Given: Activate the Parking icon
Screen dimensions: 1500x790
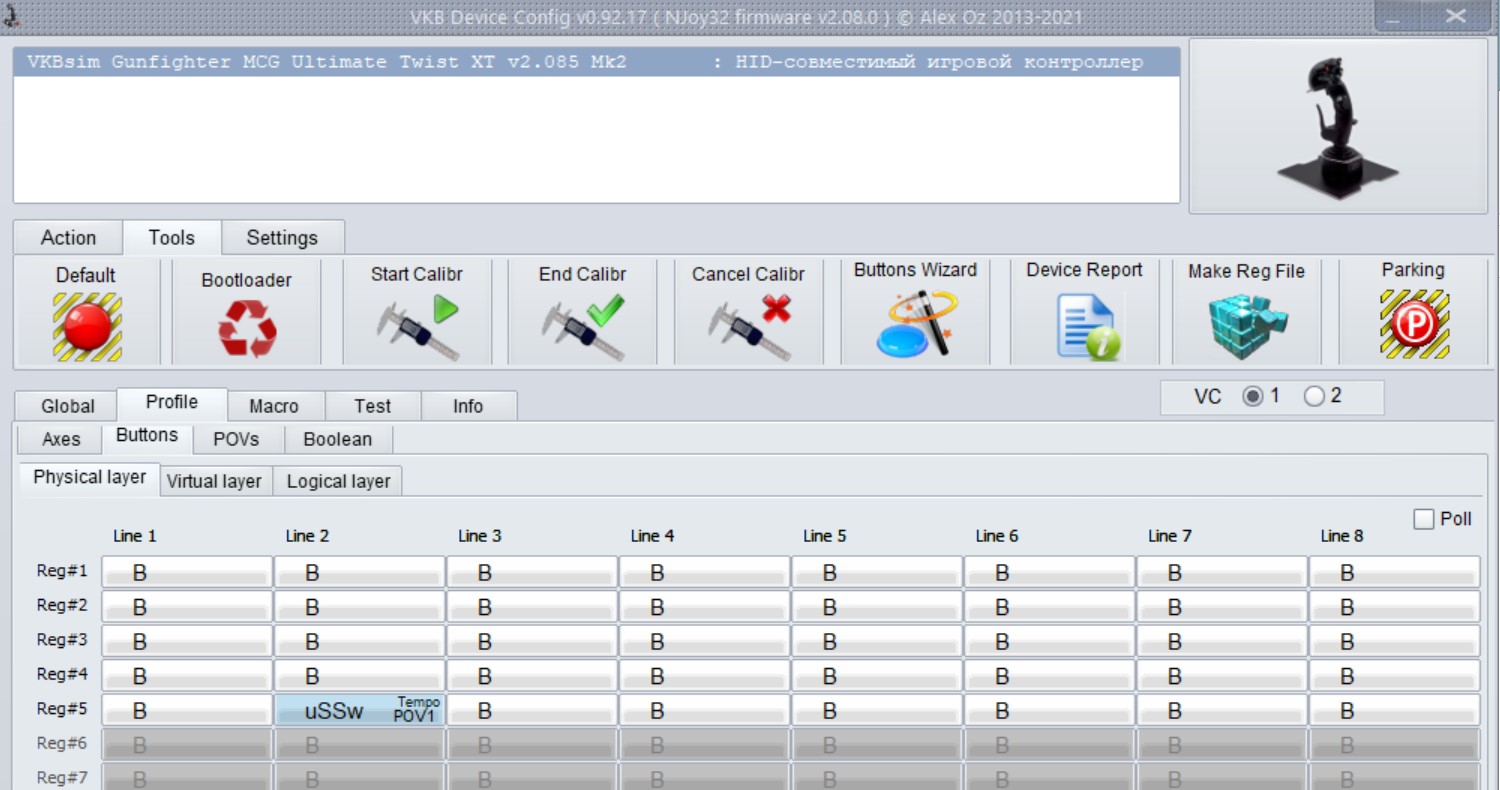Looking at the screenshot, I should (x=1414, y=324).
